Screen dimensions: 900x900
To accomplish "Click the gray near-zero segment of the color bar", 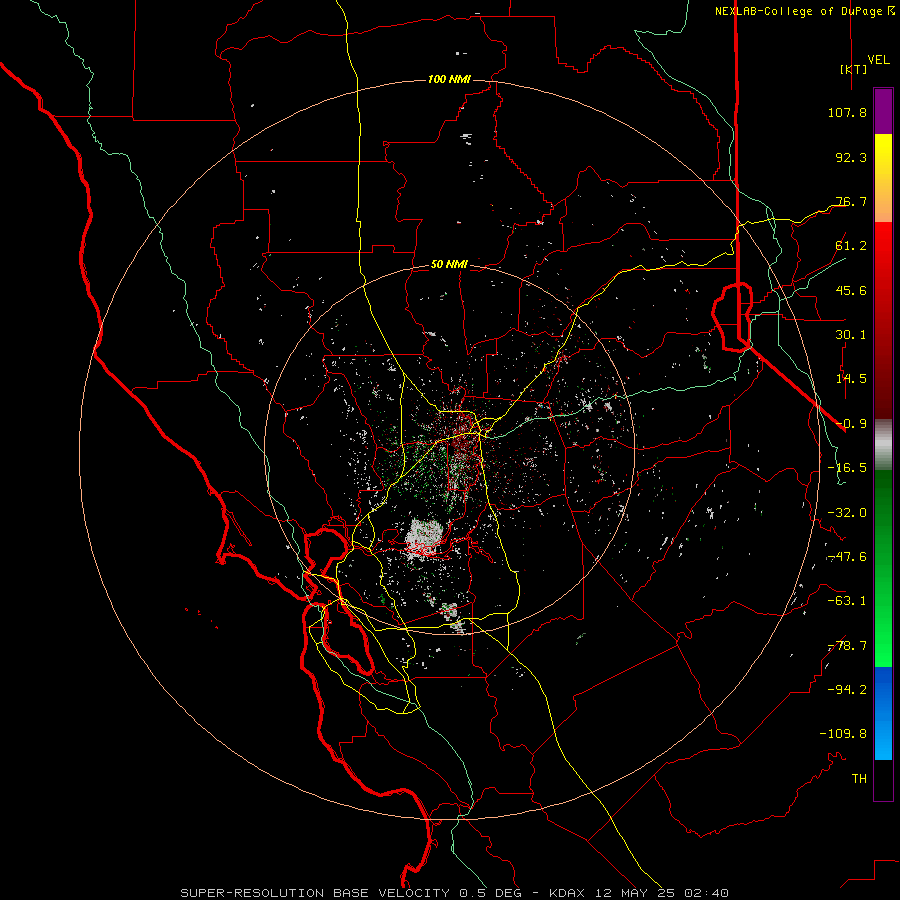I will click(883, 445).
